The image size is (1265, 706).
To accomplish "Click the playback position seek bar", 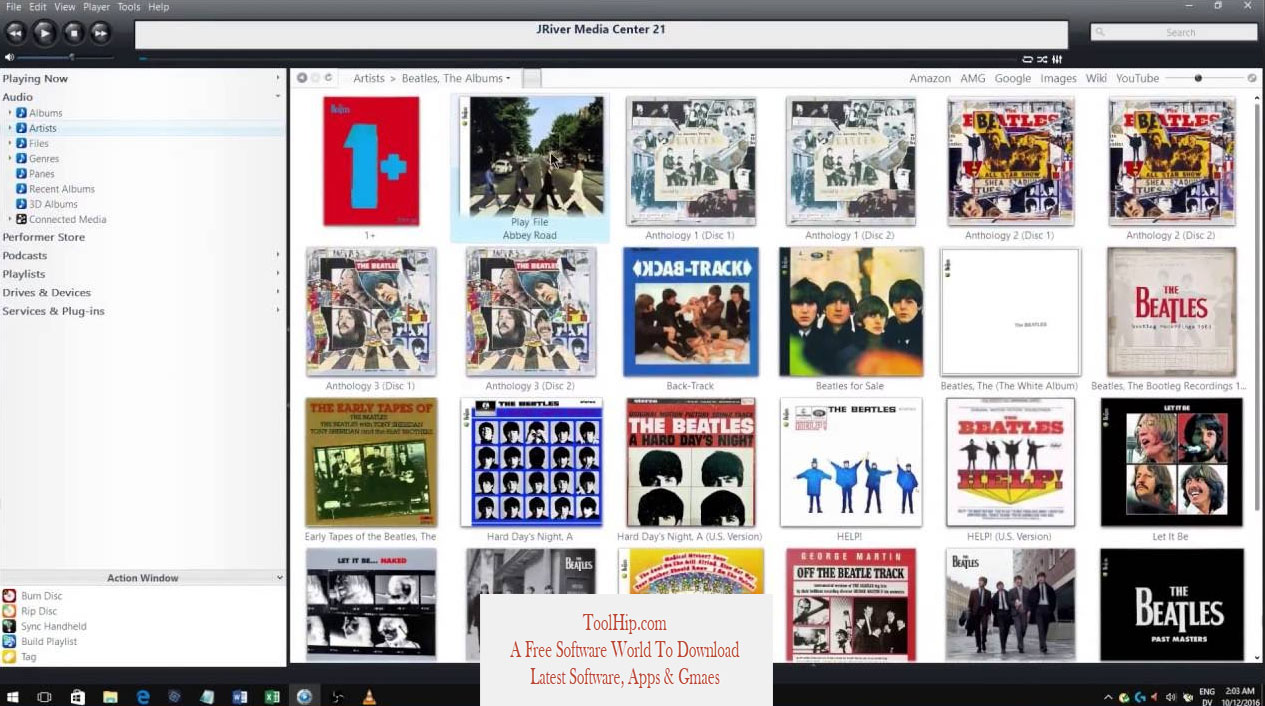I will click(x=578, y=58).
